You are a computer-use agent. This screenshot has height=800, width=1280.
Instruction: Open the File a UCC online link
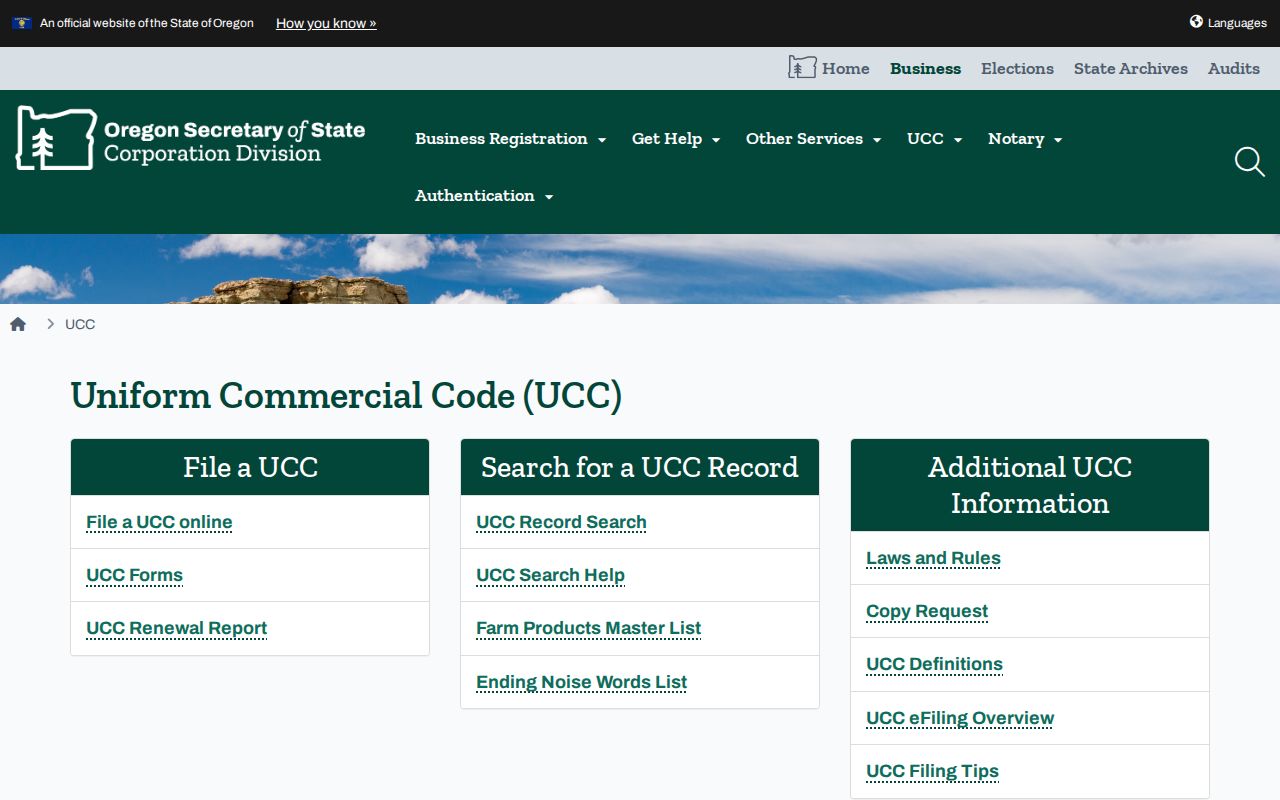[159, 522]
